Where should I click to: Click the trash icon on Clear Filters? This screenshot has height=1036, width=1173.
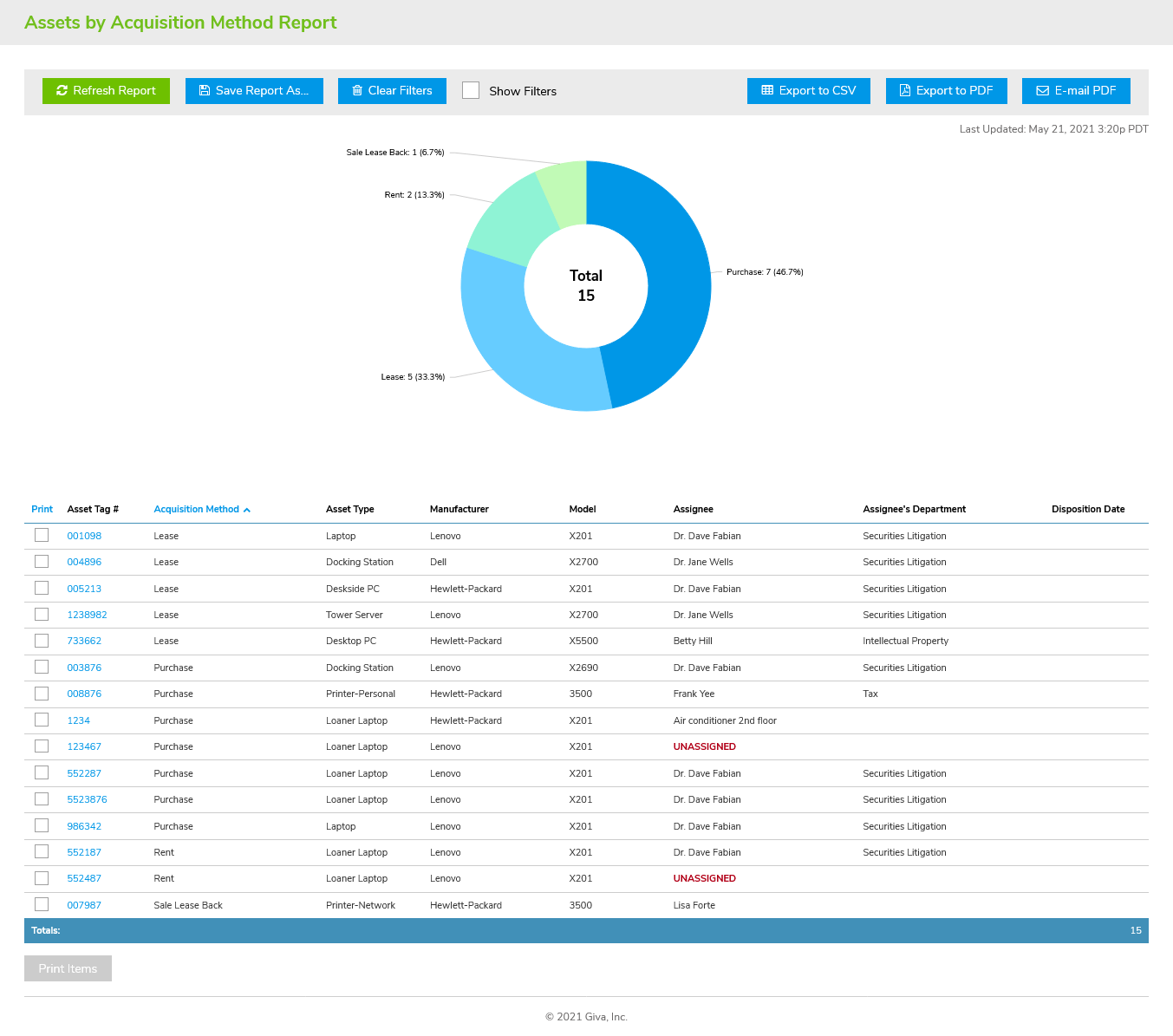[357, 90]
